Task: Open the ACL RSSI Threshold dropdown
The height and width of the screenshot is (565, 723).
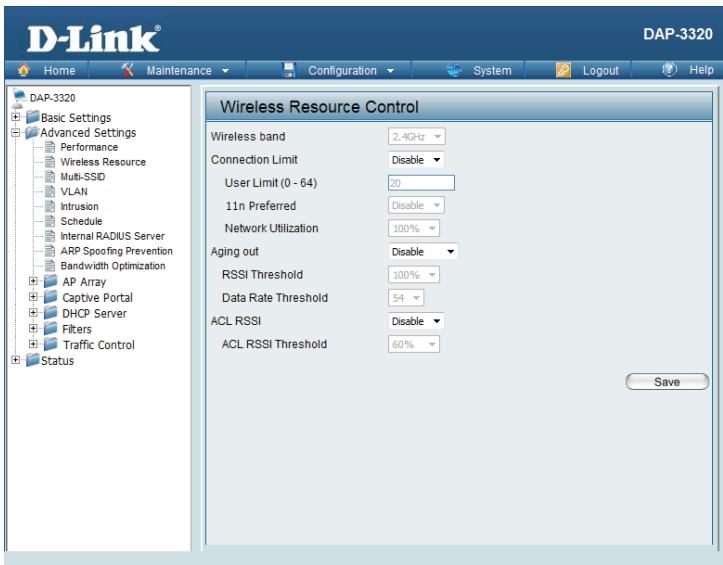Action: click(414, 344)
